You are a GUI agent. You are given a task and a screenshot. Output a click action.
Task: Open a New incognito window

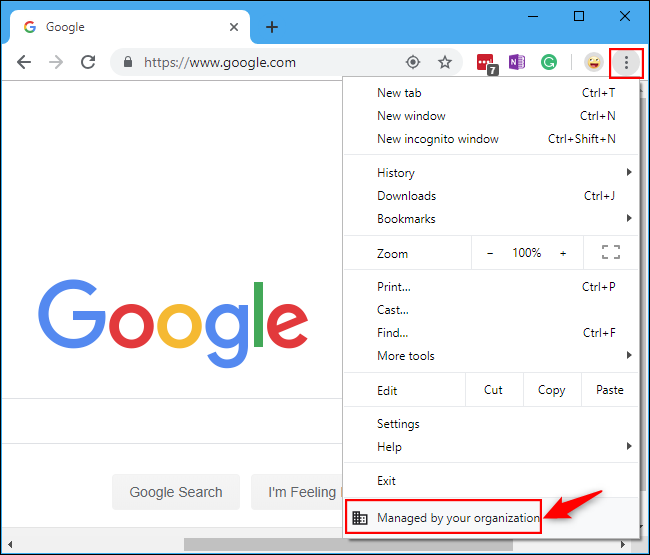tap(491, 139)
